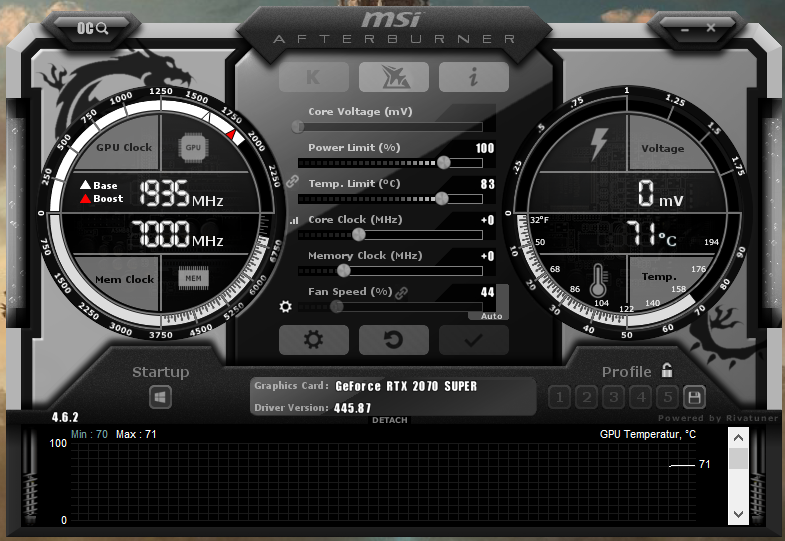The height and width of the screenshot is (541, 785).
Task: Click the Max : 71 graph value
Action: point(136,434)
